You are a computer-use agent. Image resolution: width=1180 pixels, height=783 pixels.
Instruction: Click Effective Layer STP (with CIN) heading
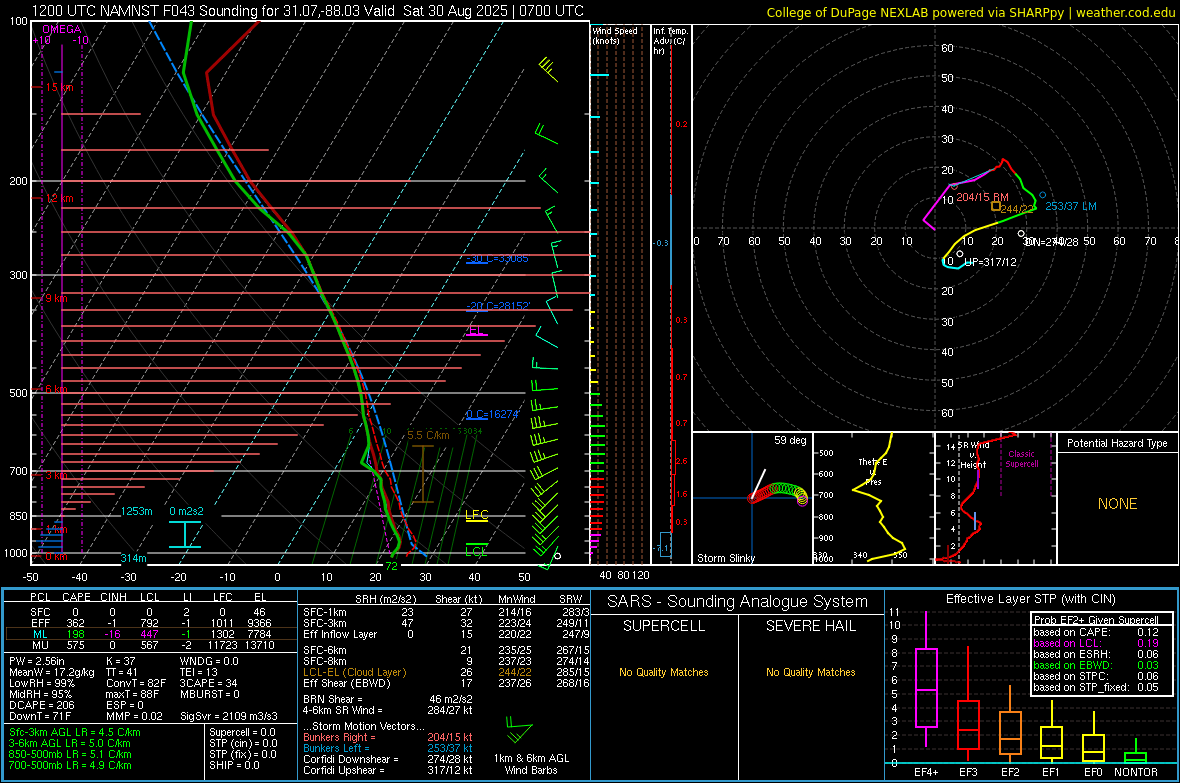point(1030,599)
